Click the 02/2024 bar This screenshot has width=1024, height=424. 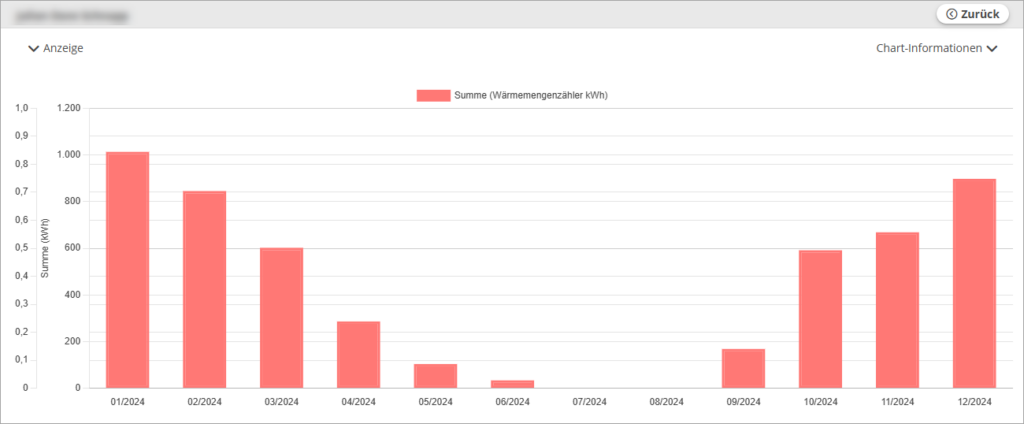(204, 289)
